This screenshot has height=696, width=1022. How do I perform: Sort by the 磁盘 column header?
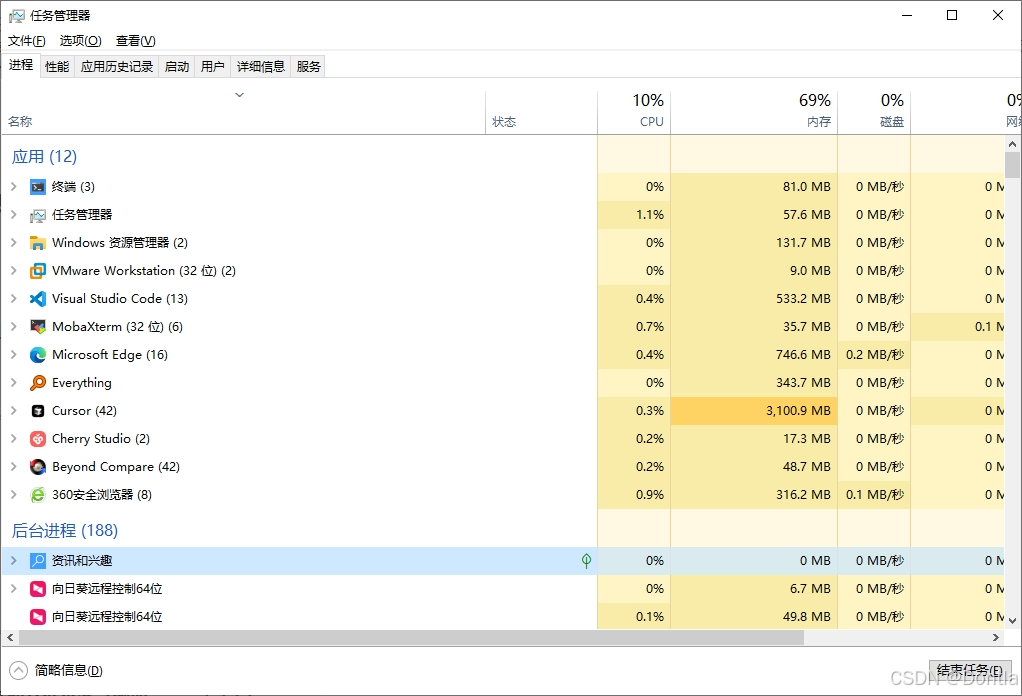(874, 112)
